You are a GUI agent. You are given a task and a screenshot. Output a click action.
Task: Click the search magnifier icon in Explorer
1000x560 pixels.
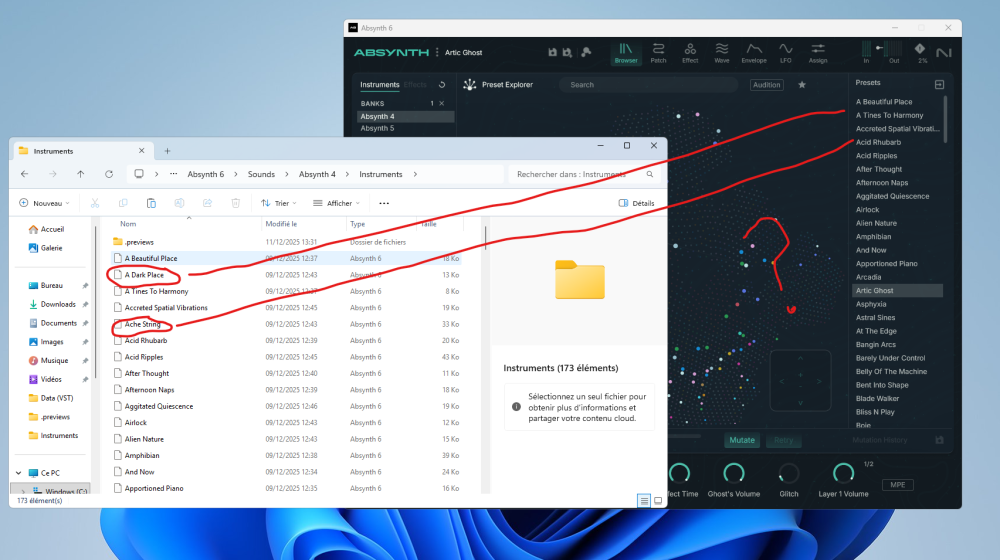coord(650,174)
